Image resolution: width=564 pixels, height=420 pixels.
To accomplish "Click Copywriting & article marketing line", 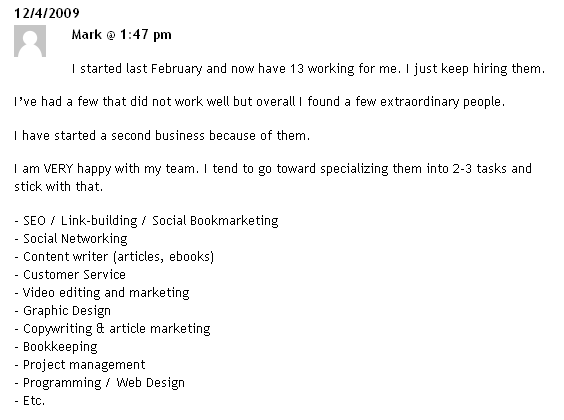I will (112, 329).
